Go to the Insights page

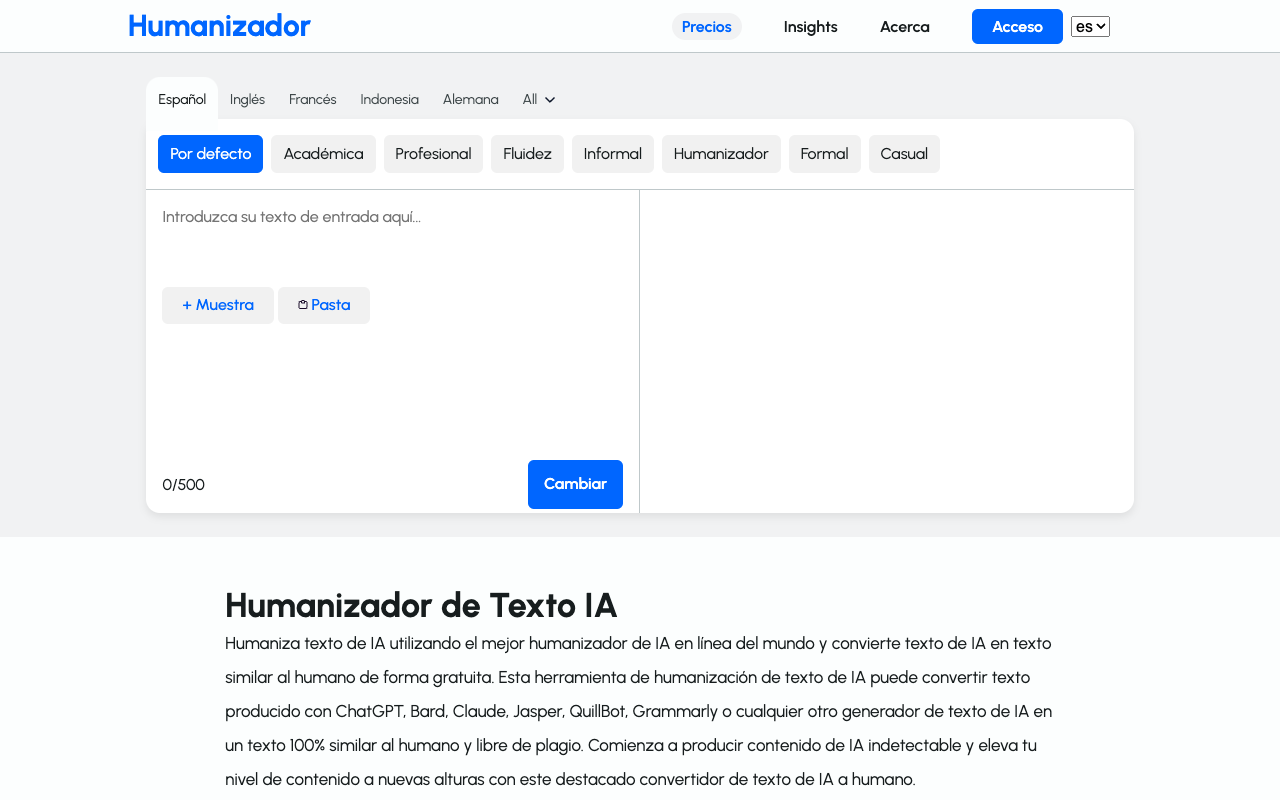pos(811,27)
